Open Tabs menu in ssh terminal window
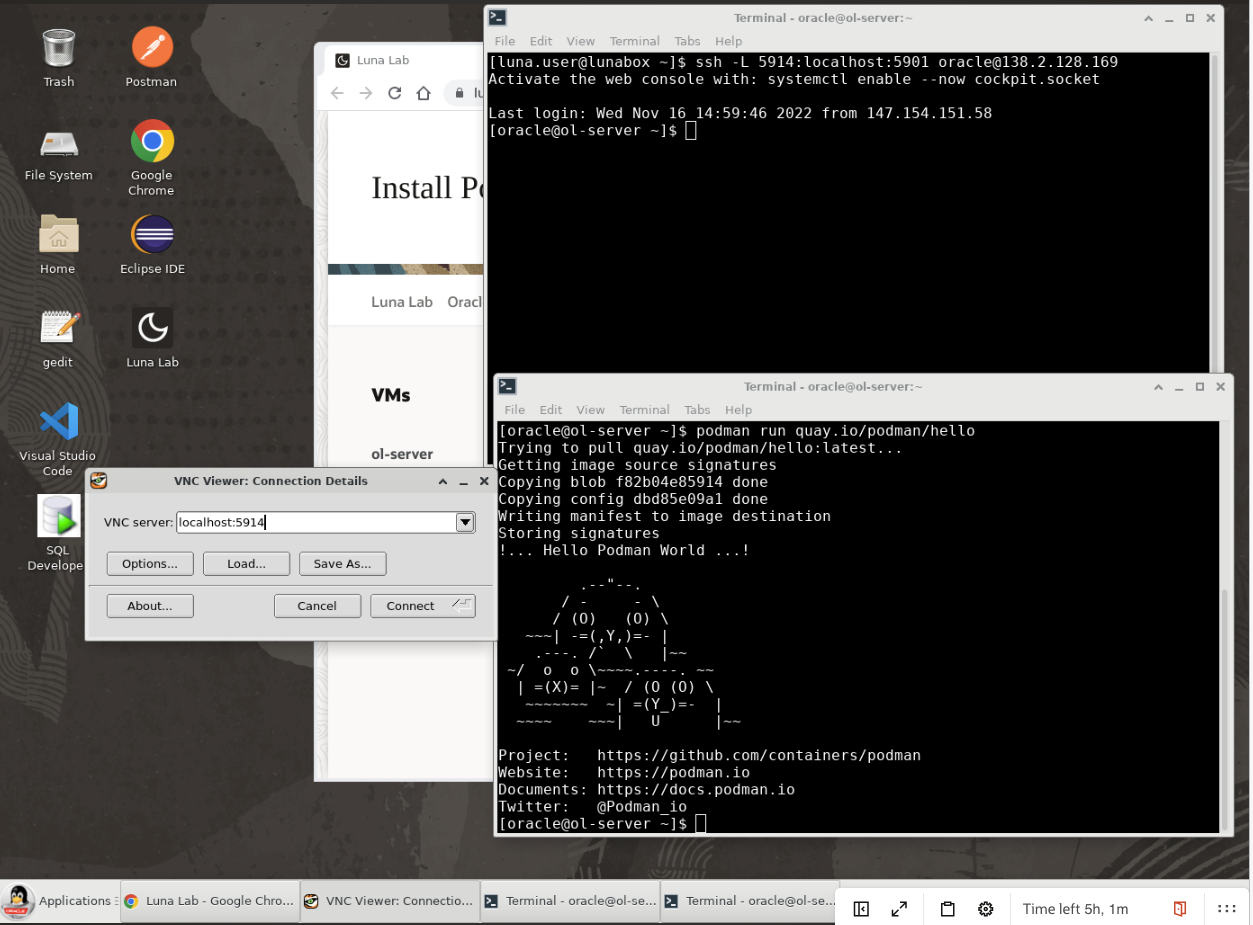This screenshot has width=1253, height=925. pos(687,41)
